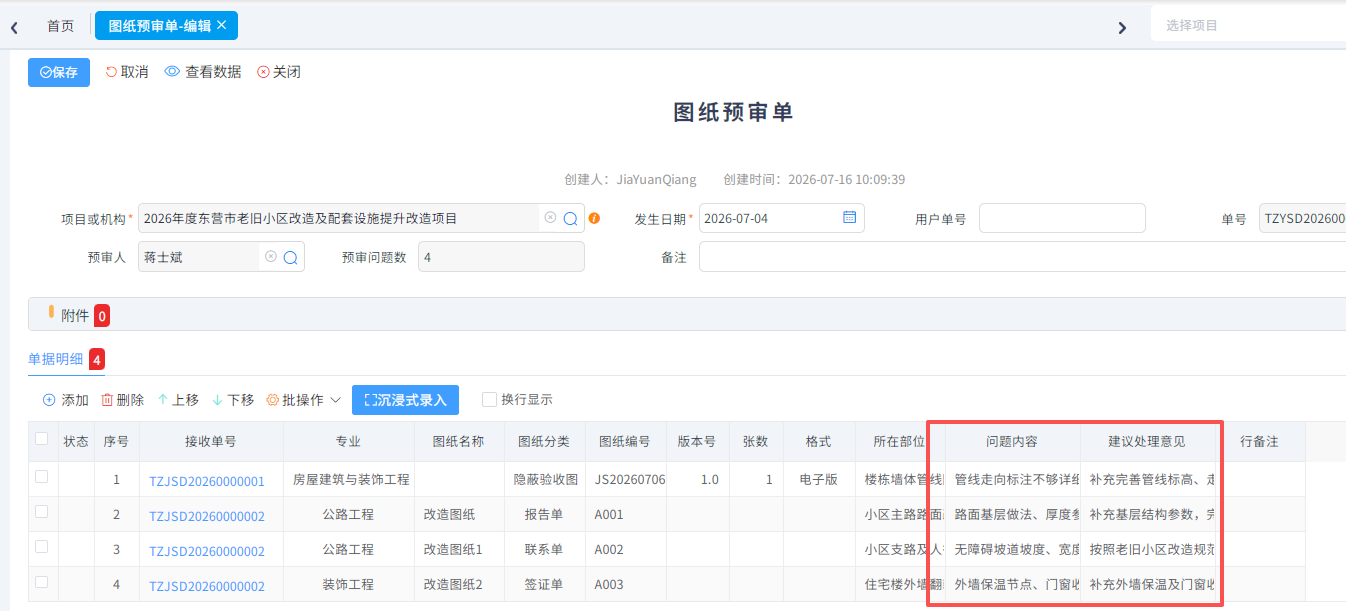The image size is (1346, 611).
Task: Click the left tab-scroll chevron
Action: 14,27
